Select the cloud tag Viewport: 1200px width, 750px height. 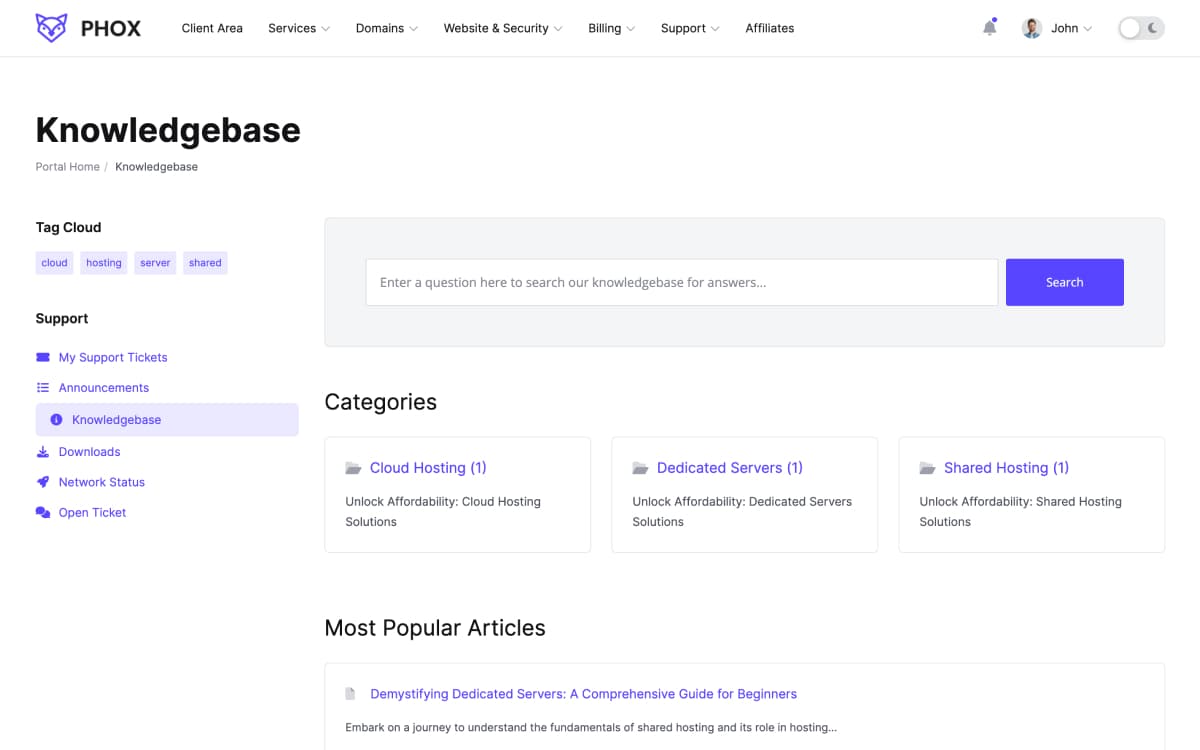click(x=55, y=263)
